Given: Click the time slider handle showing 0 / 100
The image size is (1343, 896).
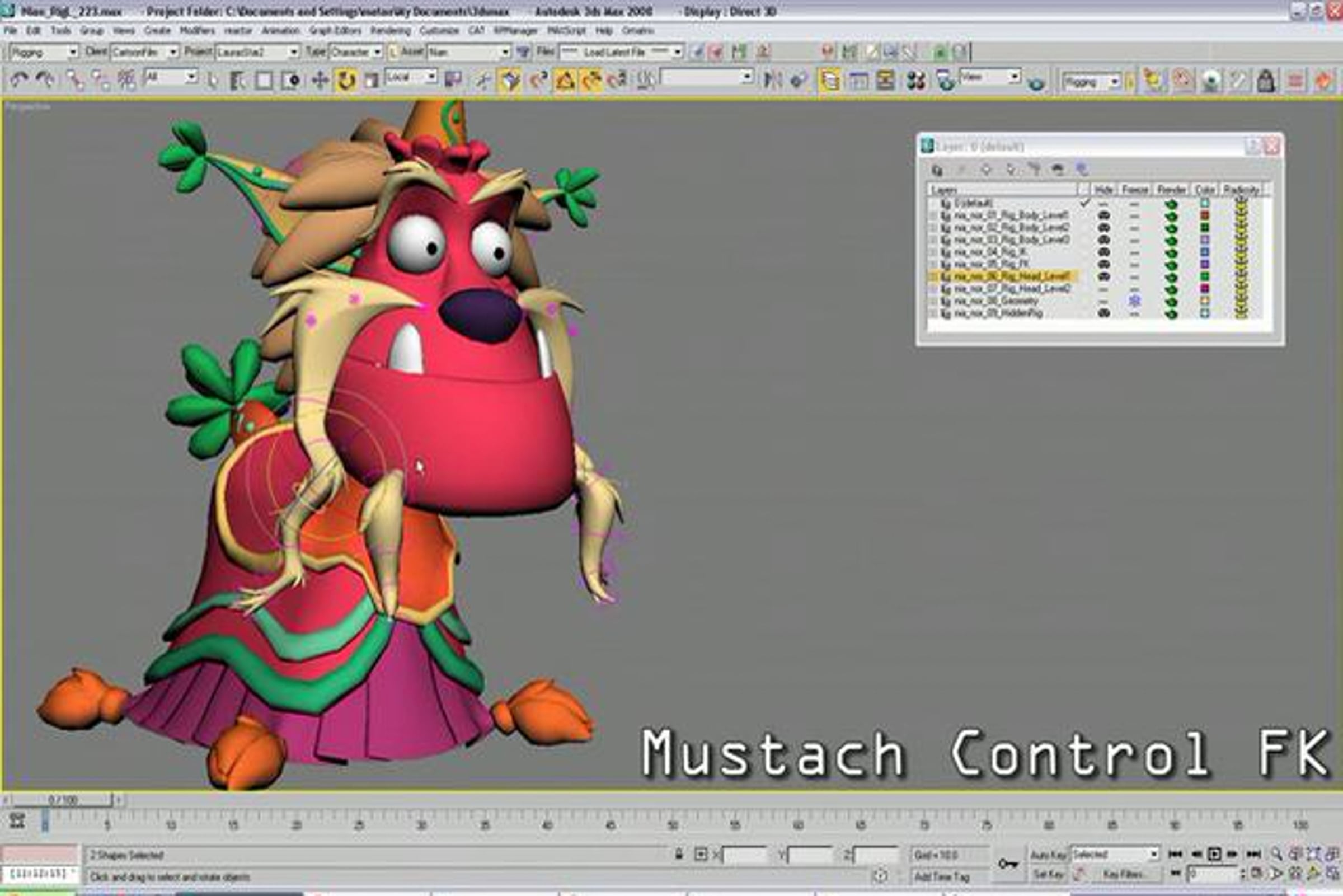Looking at the screenshot, I should click(x=63, y=800).
